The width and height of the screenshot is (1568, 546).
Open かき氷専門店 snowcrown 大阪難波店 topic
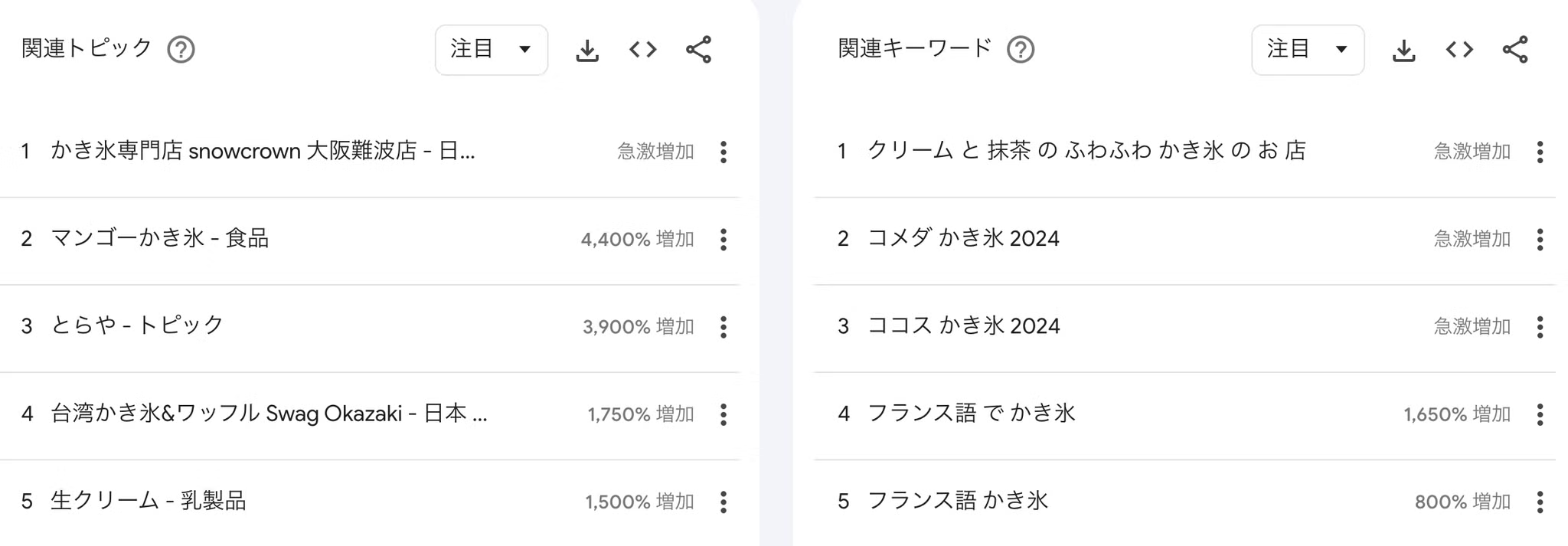263,151
